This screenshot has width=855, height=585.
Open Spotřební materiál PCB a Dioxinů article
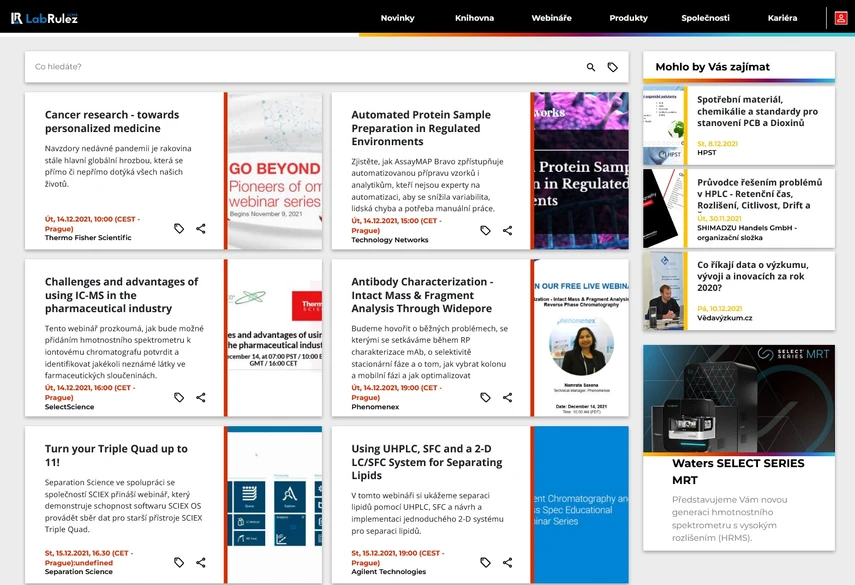click(x=757, y=111)
